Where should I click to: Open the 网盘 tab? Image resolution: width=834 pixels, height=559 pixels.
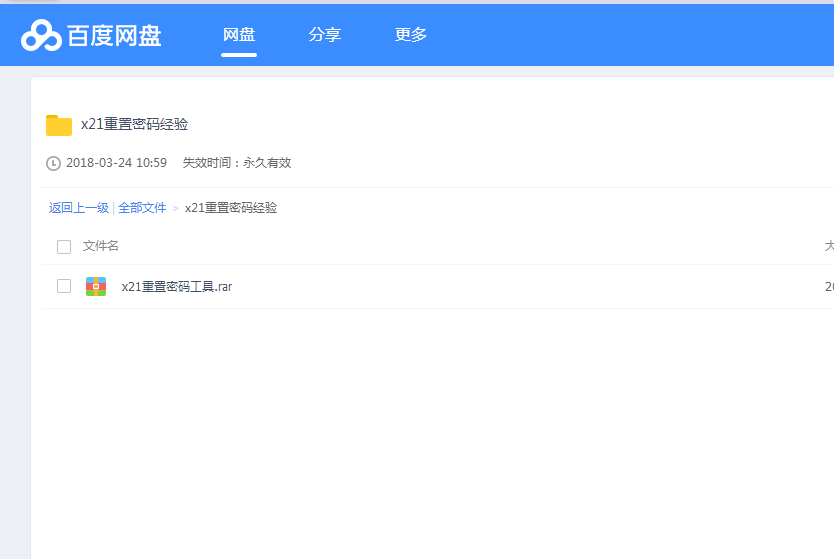coord(239,35)
